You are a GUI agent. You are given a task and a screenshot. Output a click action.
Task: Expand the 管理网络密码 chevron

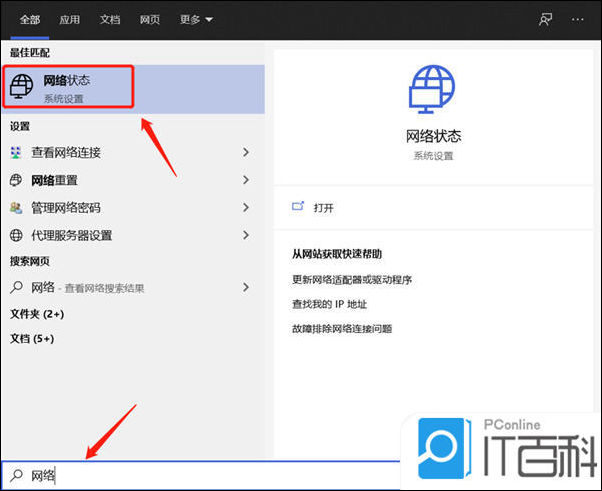tap(246, 208)
